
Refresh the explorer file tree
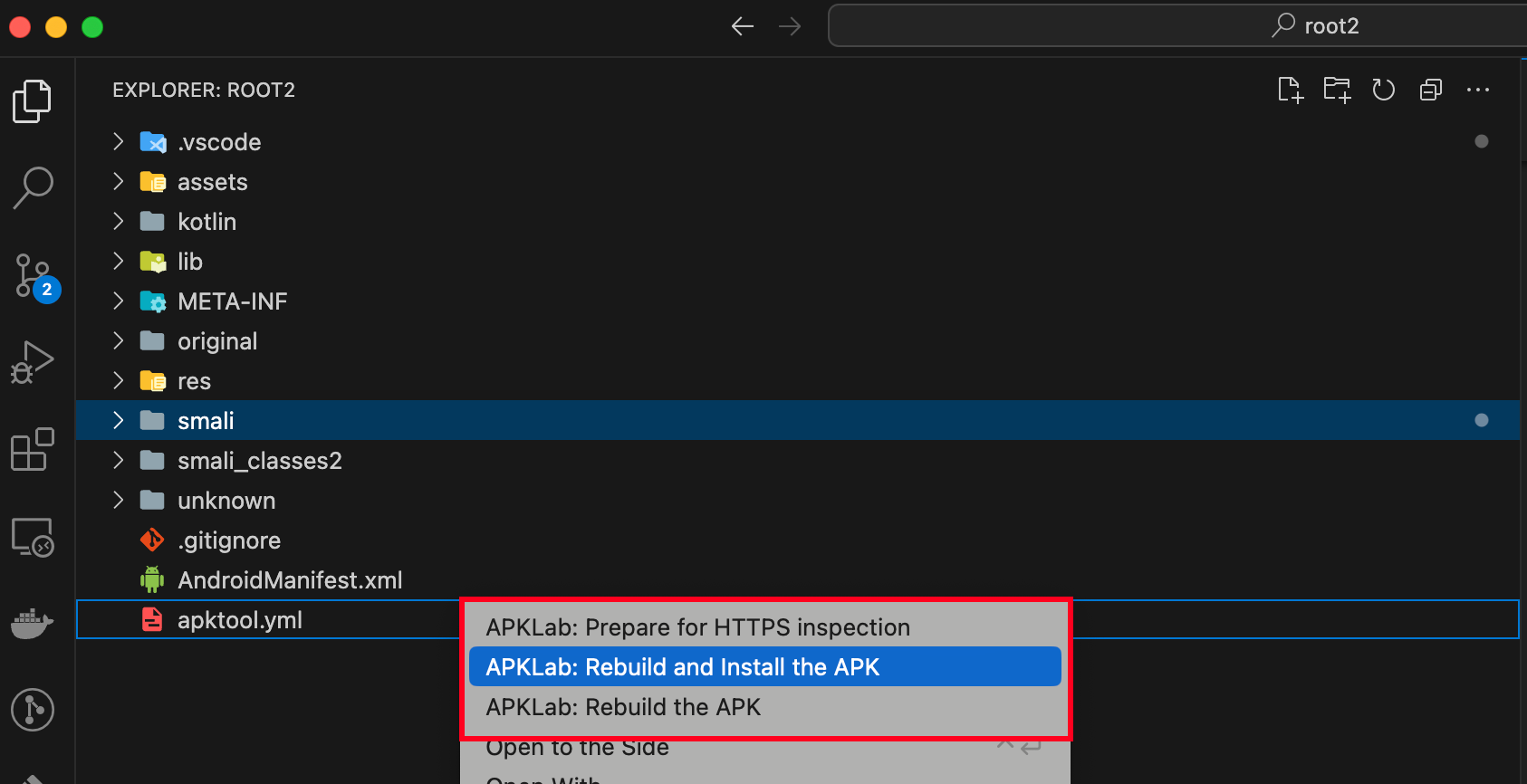click(x=1383, y=90)
